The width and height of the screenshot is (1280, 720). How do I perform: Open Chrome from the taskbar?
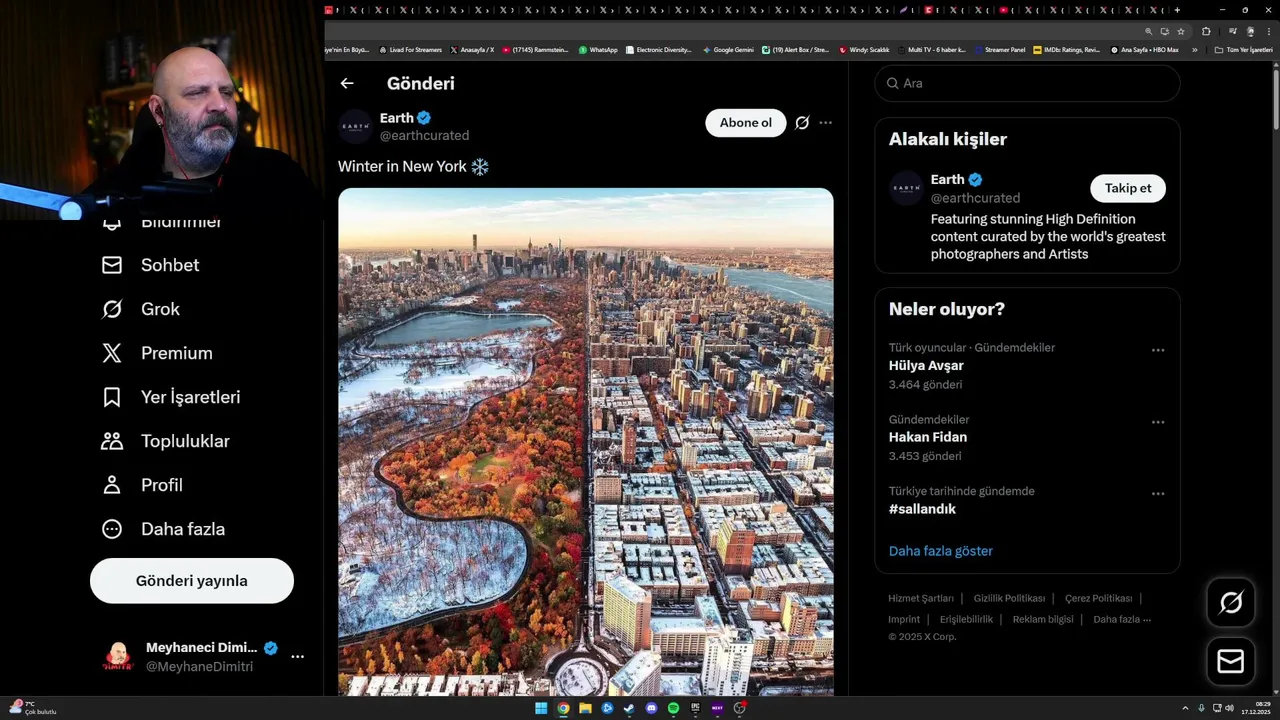[x=563, y=708]
